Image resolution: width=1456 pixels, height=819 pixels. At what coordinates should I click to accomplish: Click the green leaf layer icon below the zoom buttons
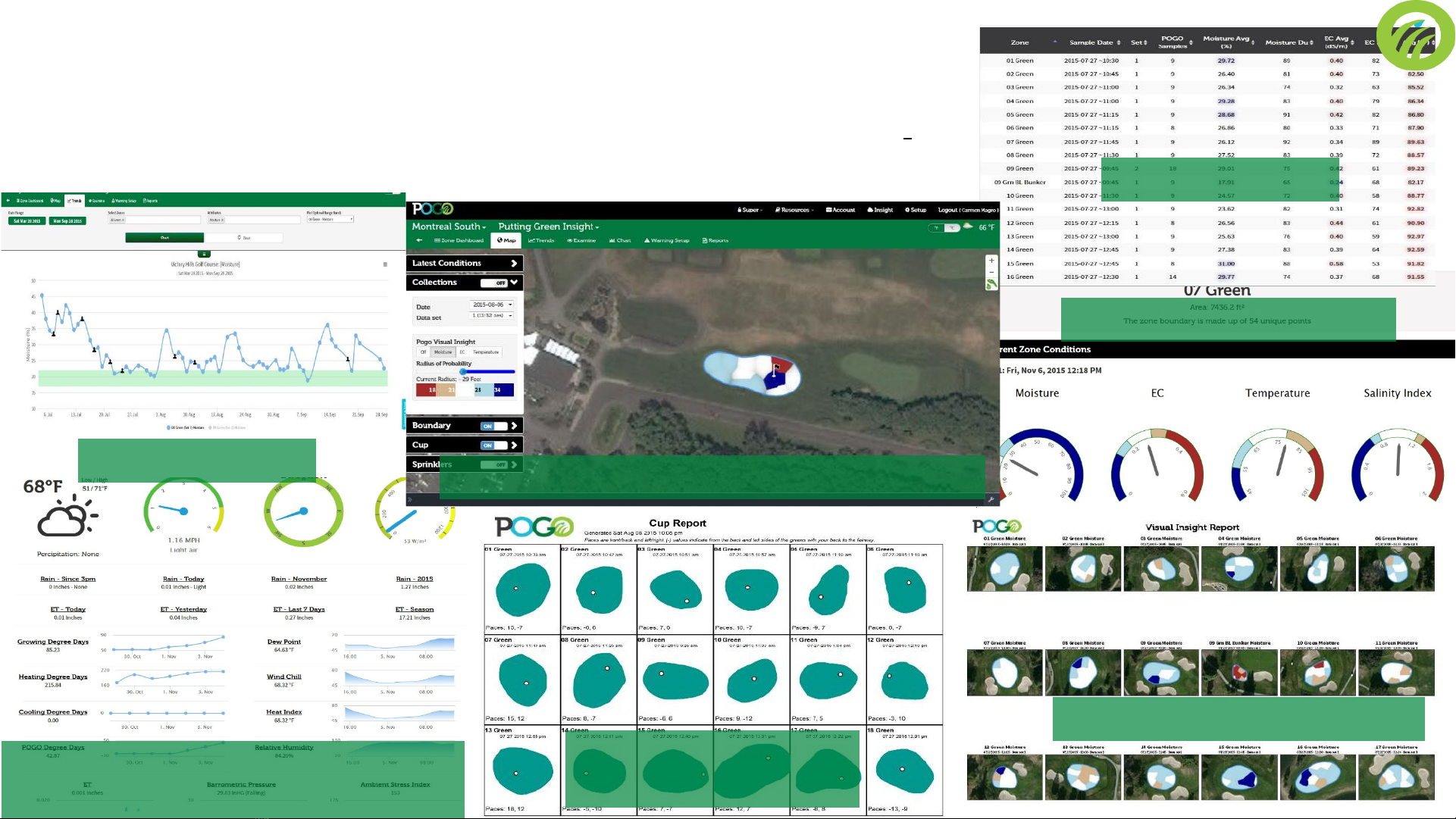991,284
